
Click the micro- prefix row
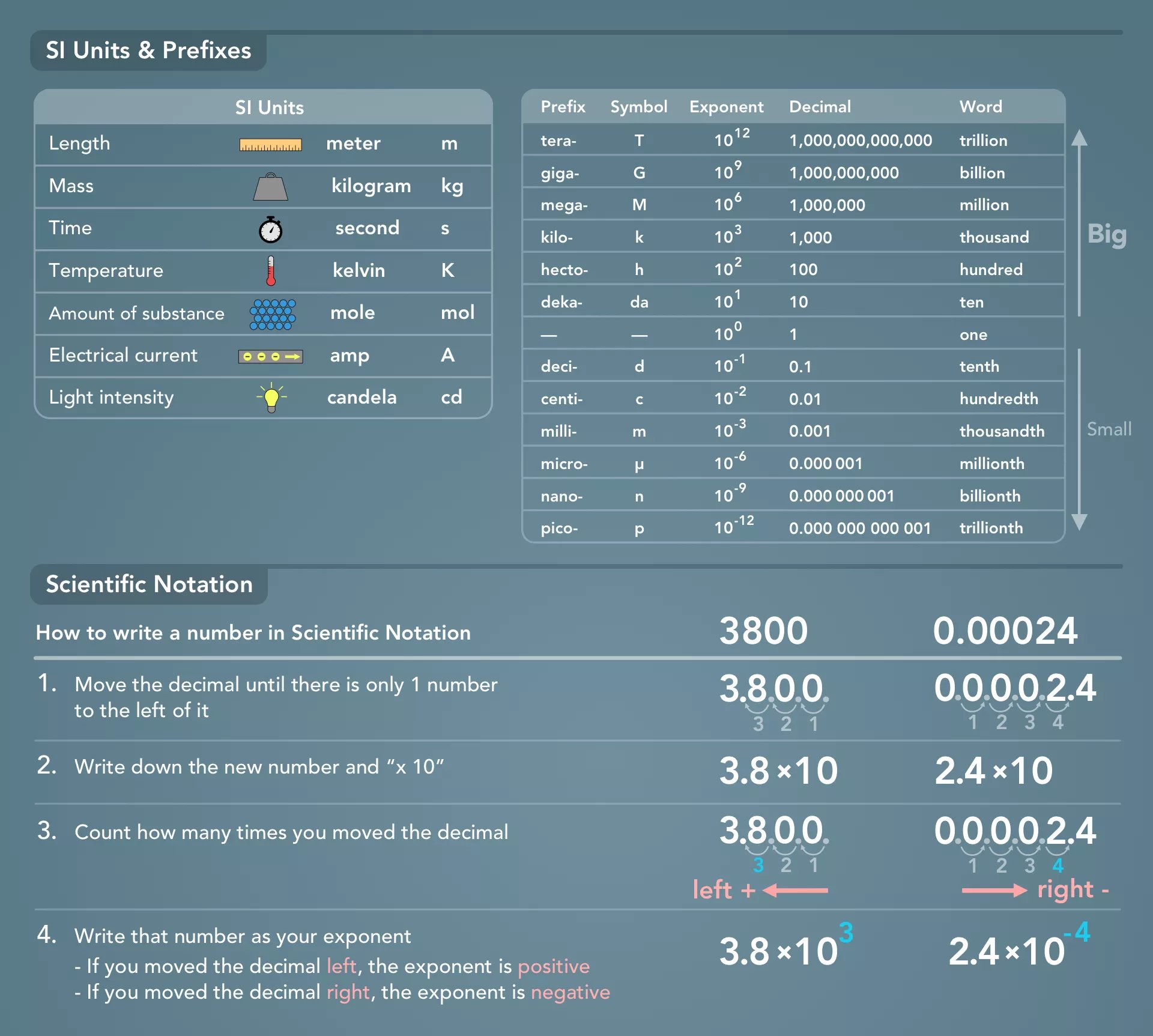564,464
